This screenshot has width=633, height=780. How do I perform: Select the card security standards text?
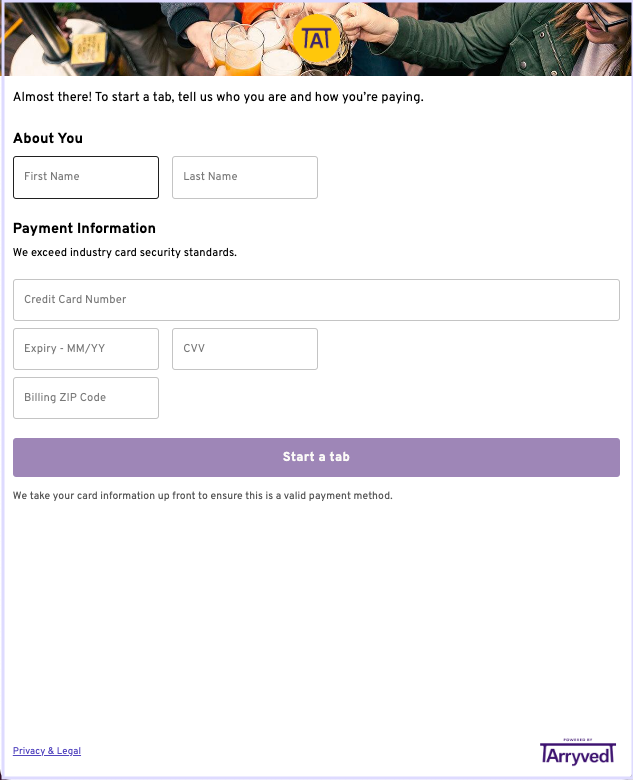click(125, 253)
